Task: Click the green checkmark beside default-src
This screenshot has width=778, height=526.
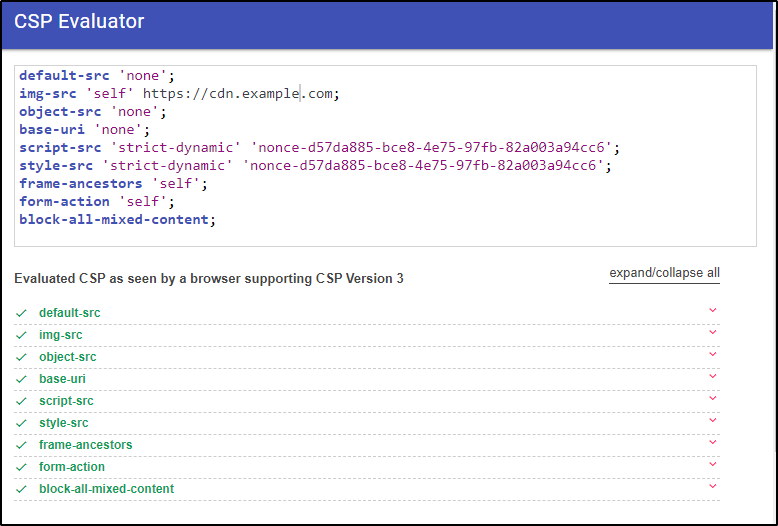Action: point(21,313)
